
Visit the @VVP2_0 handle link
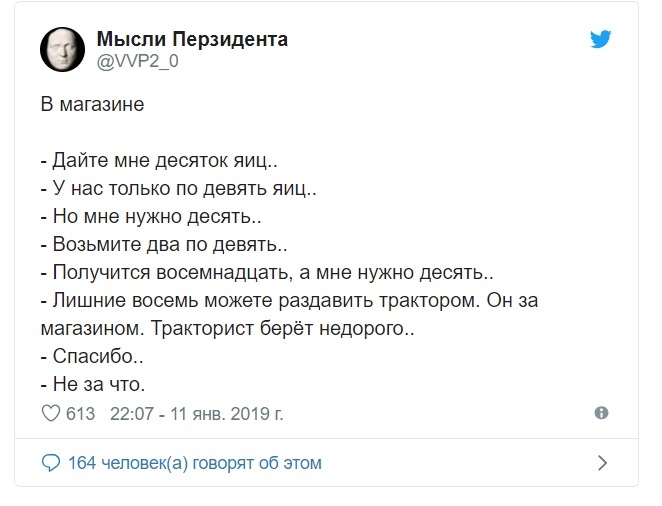click(x=138, y=62)
